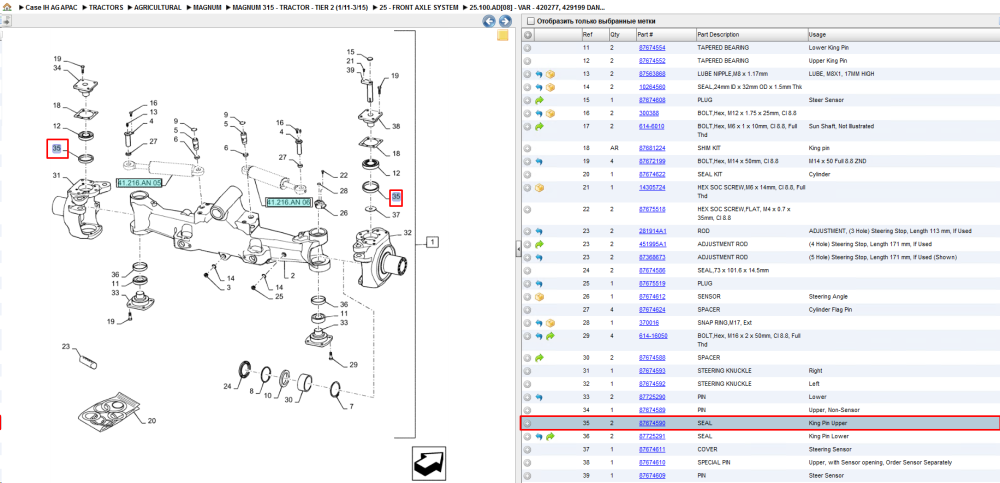
Task: Open part number 87674554 link
Action: pyautogui.click(x=652, y=48)
